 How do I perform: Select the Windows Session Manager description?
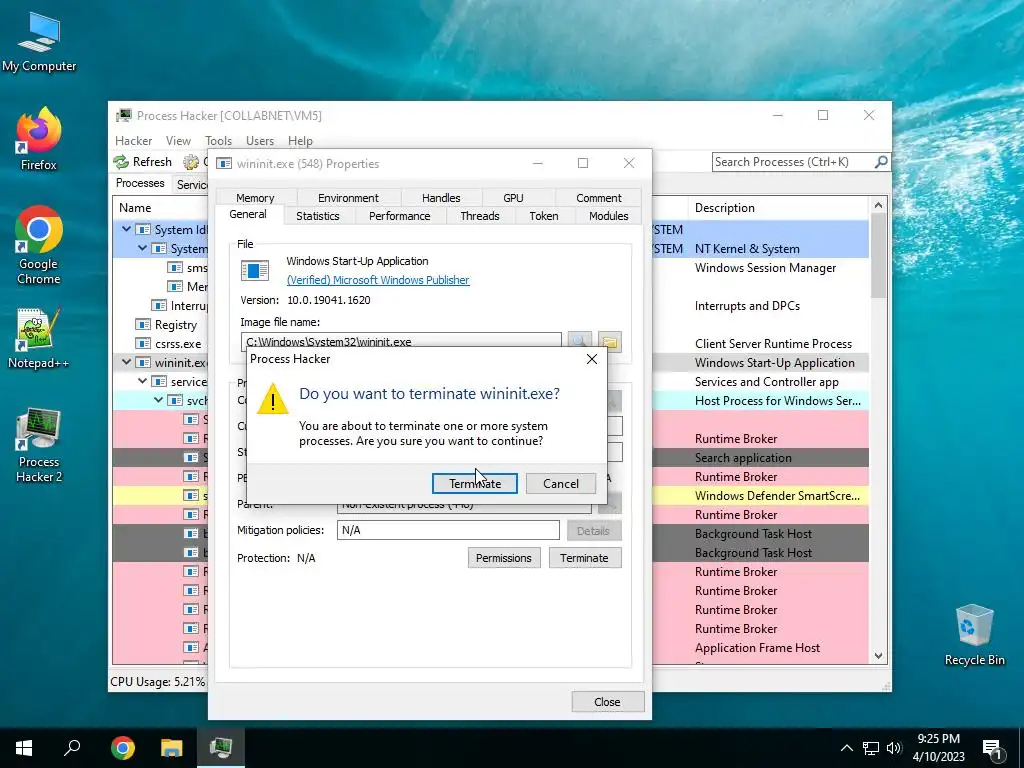(765, 268)
